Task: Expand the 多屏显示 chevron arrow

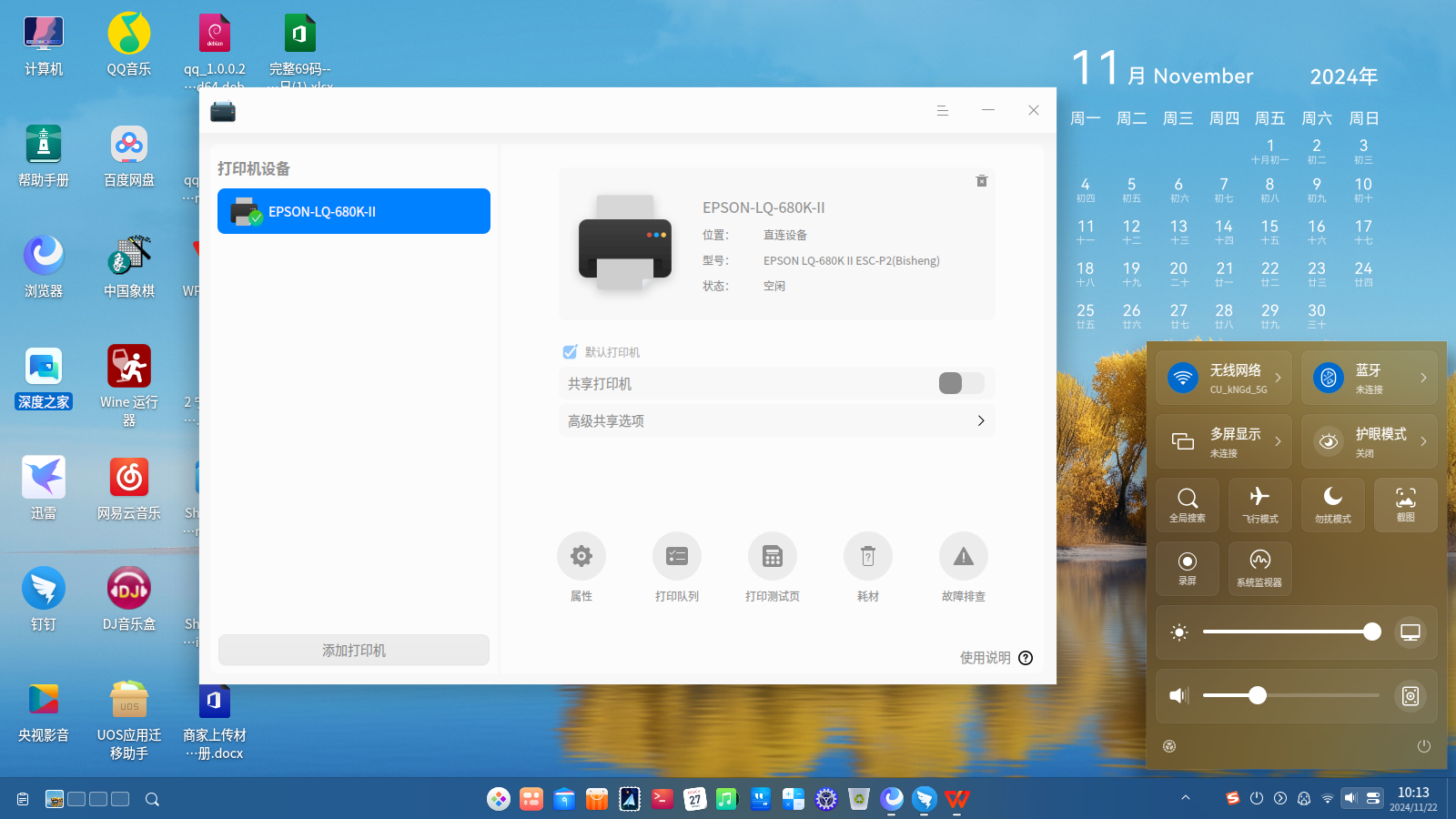Action: (x=1279, y=441)
